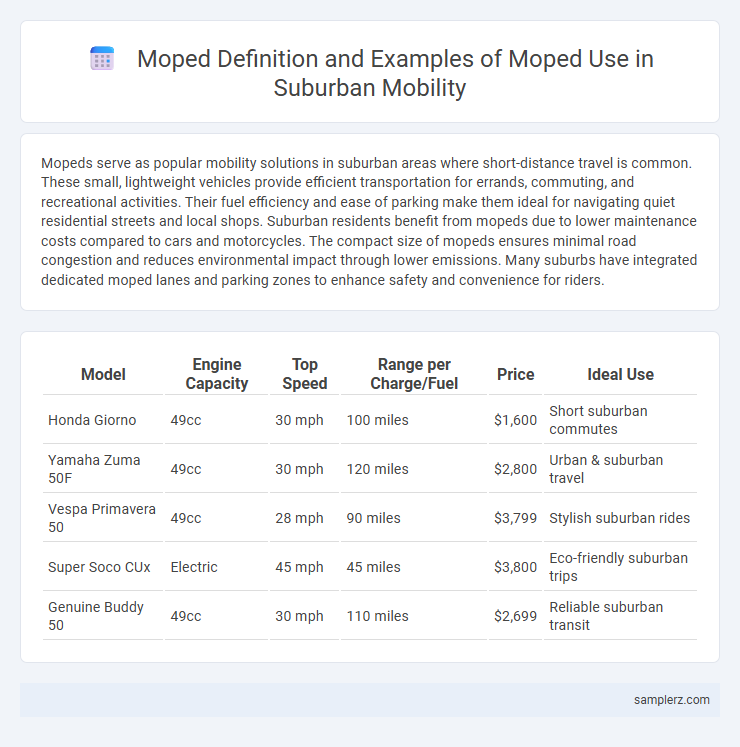Select the Model column header
The height and width of the screenshot is (747, 740).
coord(103,374)
